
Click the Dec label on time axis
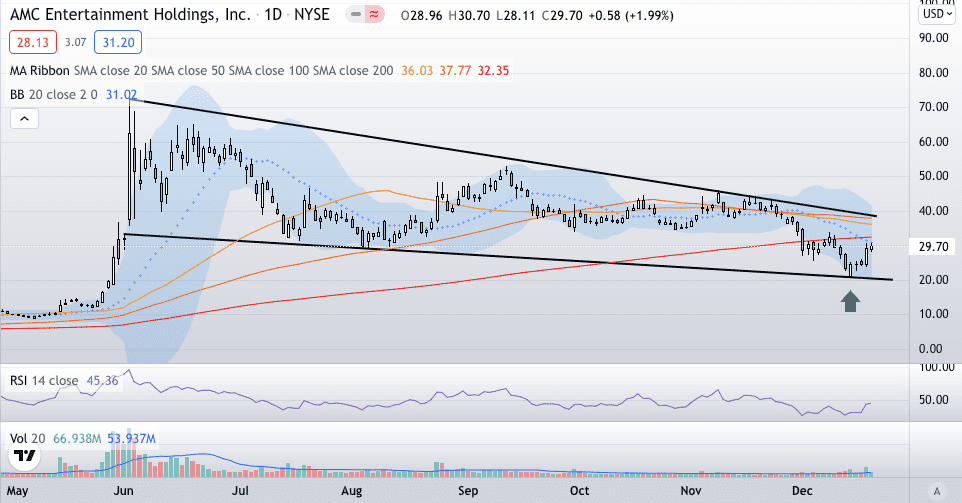[x=802, y=491]
